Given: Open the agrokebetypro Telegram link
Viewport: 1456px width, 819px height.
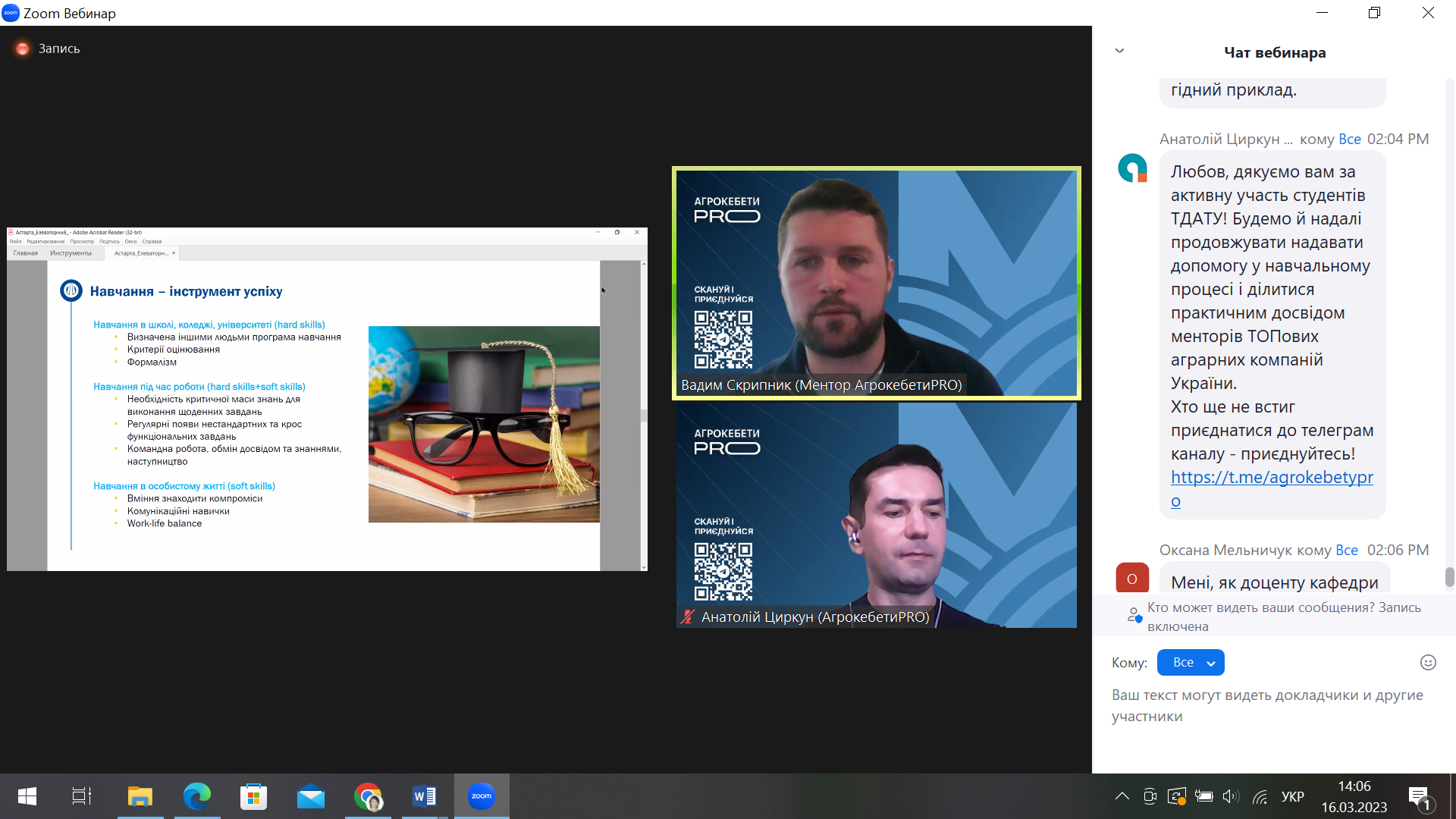Looking at the screenshot, I should pyautogui.click(x=1271, y=478).
